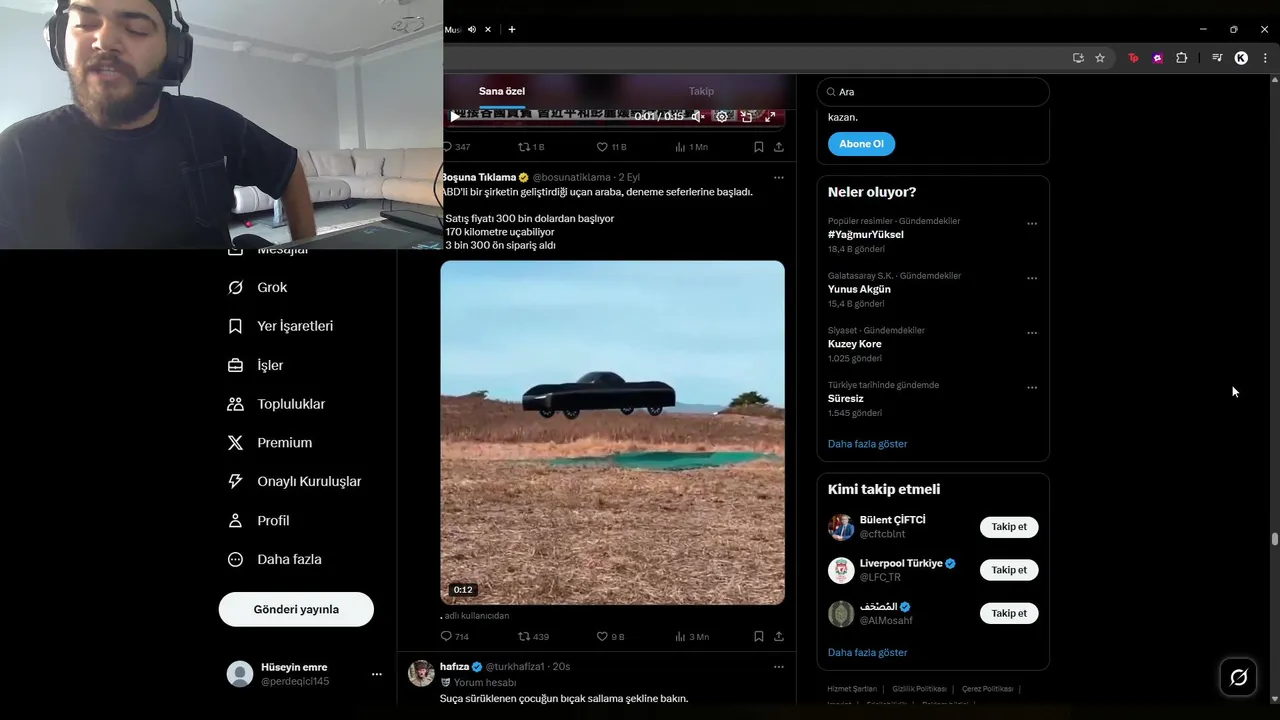Mute the browser tab audio icon

click(472, 30)
